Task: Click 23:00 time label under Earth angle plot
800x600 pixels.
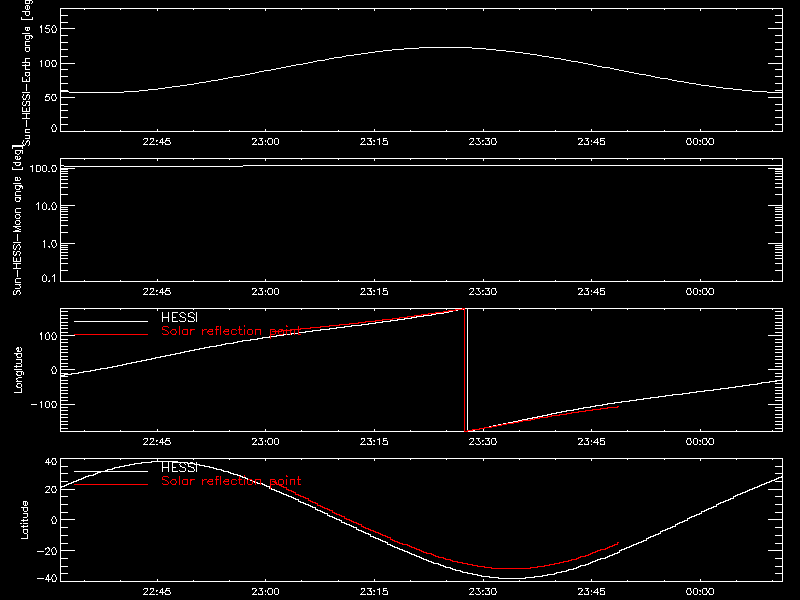Action: pyautogui.click(x=265, y=142)
